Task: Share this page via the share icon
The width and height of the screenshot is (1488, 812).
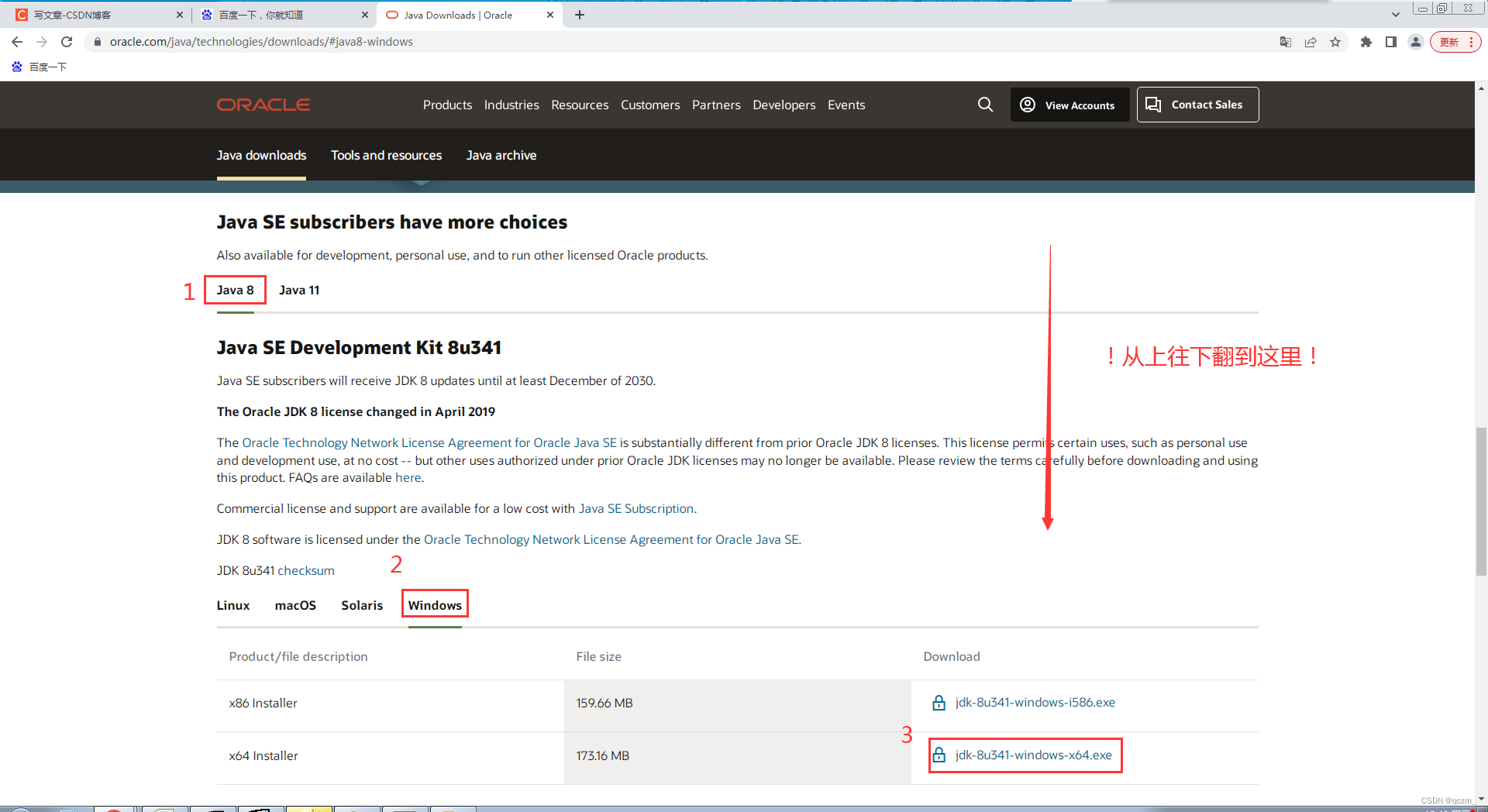Action: [x=1311, y=42]
